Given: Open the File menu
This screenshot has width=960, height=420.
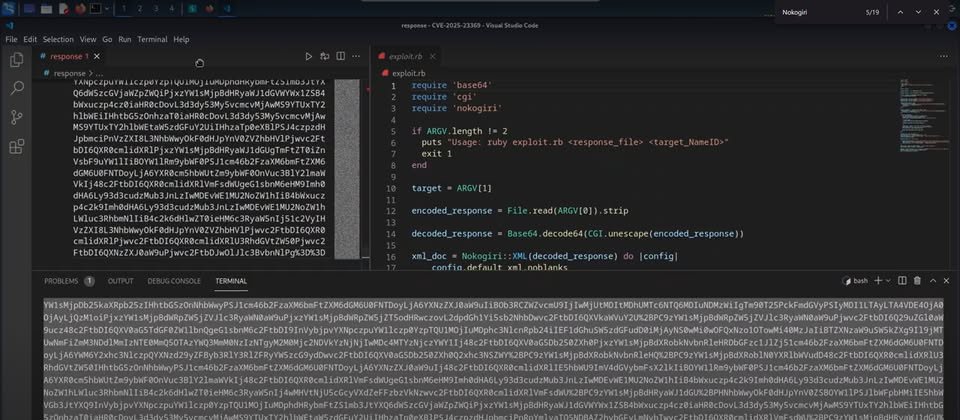Looking at the screenshot, I should [11, 39].
